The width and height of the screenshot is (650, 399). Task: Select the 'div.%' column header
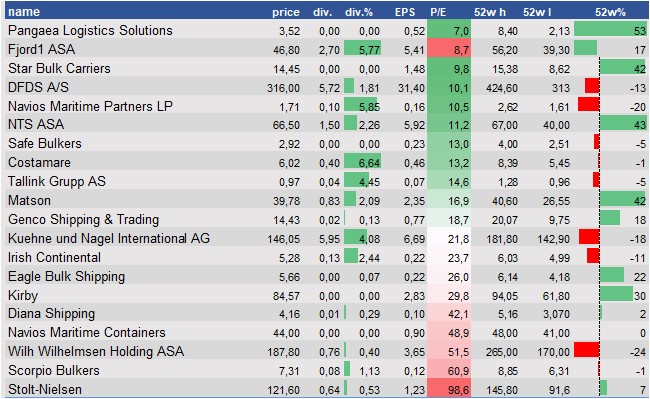(x=359, y=12)
